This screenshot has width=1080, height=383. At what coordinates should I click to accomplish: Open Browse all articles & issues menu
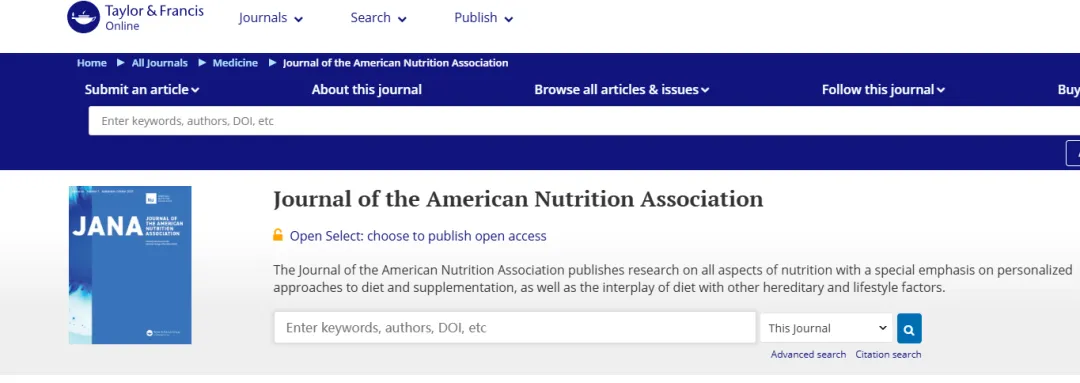[621, 90]
